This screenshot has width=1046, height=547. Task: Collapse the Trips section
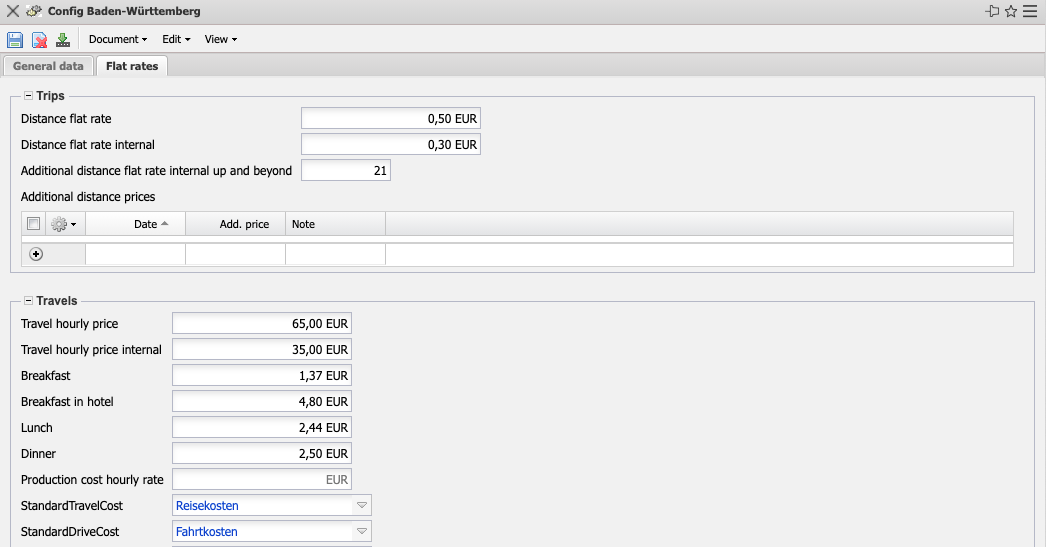(x=29, y=96)
